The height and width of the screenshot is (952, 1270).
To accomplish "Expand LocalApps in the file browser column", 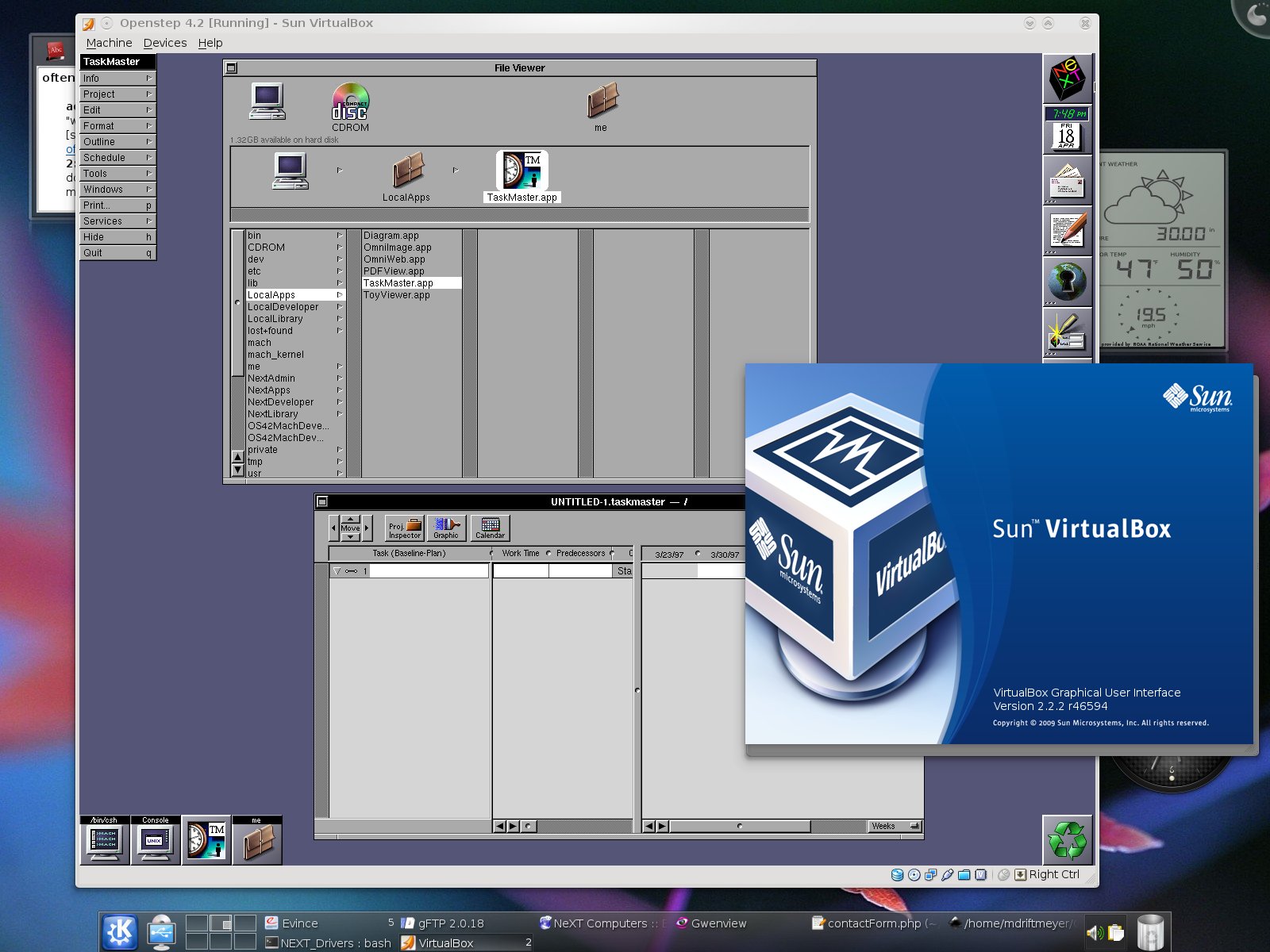I will click(340, 294).
